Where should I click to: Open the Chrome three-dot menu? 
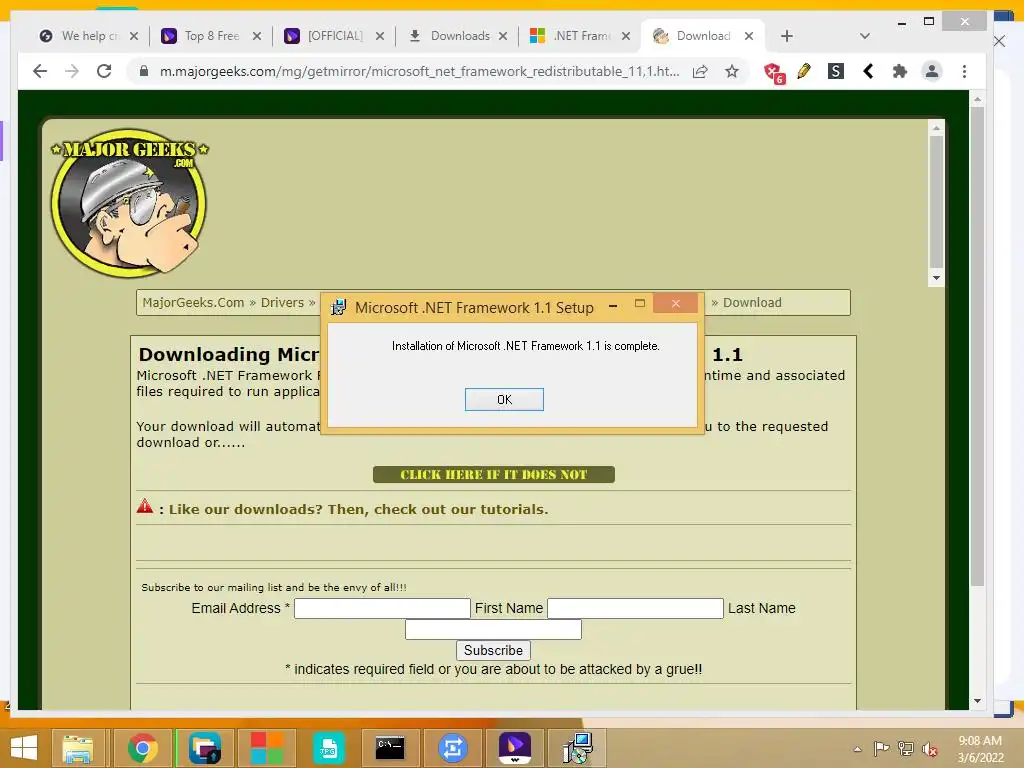coord(964,71)
